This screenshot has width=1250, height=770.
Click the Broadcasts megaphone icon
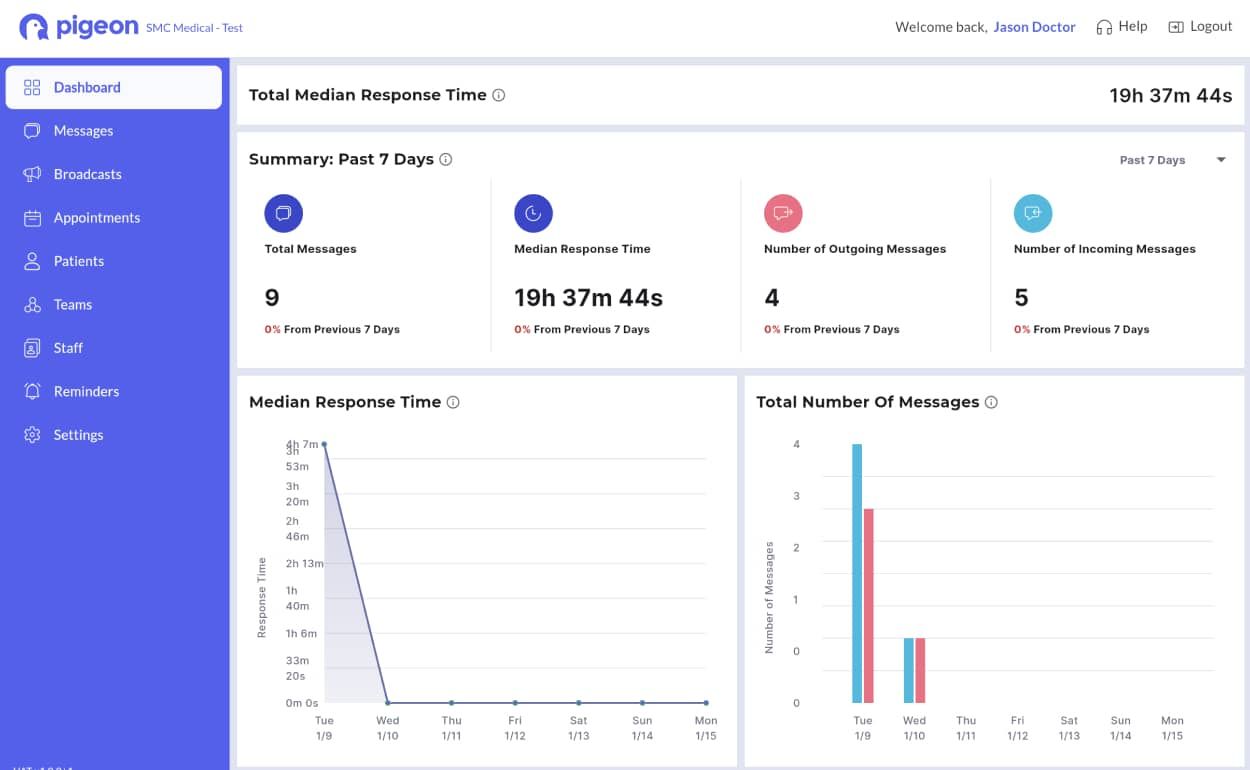[x=31, y=174]
